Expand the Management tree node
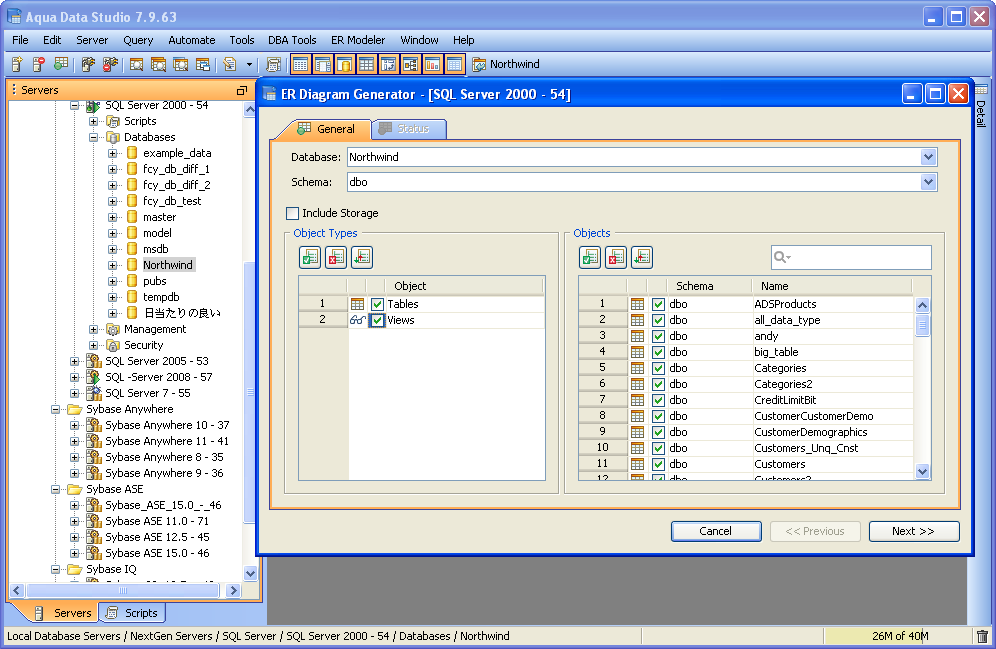The width and height of the screenshot is (996, 649). coord(93,329)
